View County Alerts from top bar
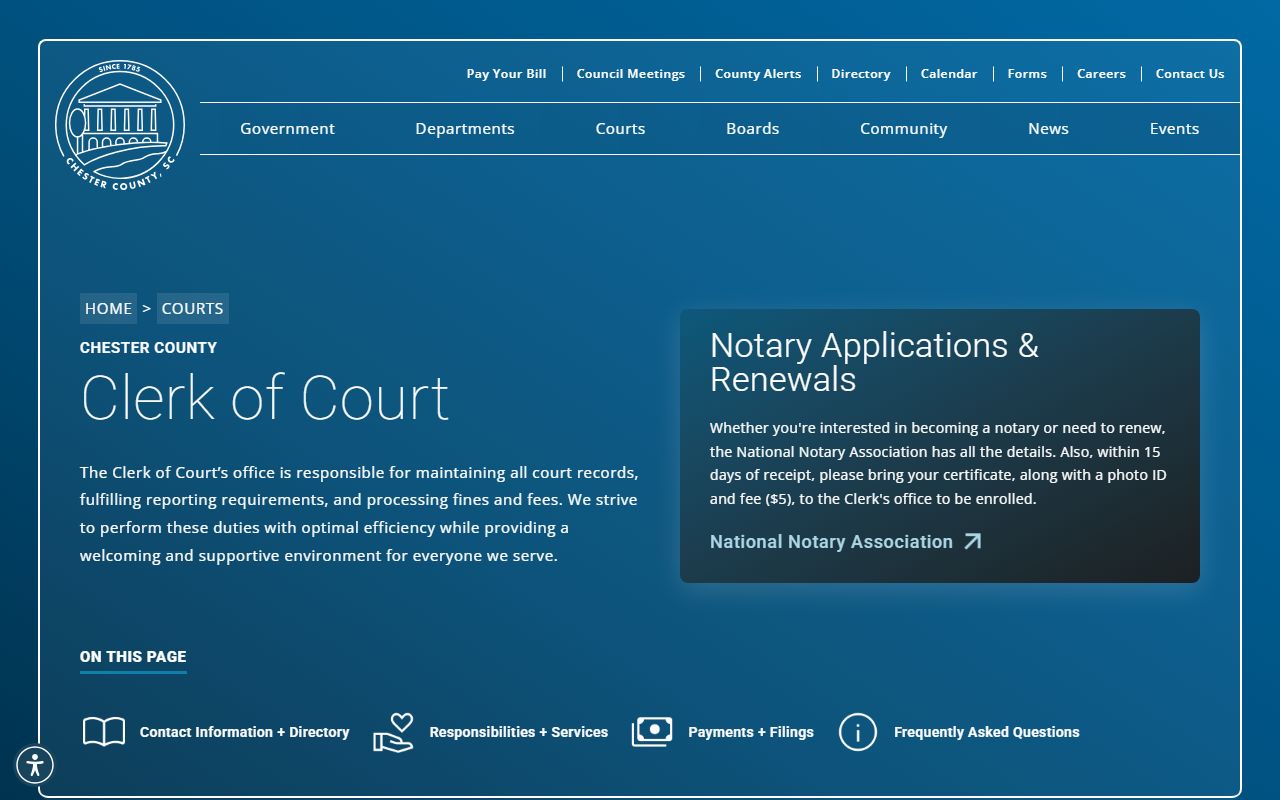Viewport: 1280px width, 800px height. coord(757,74)
